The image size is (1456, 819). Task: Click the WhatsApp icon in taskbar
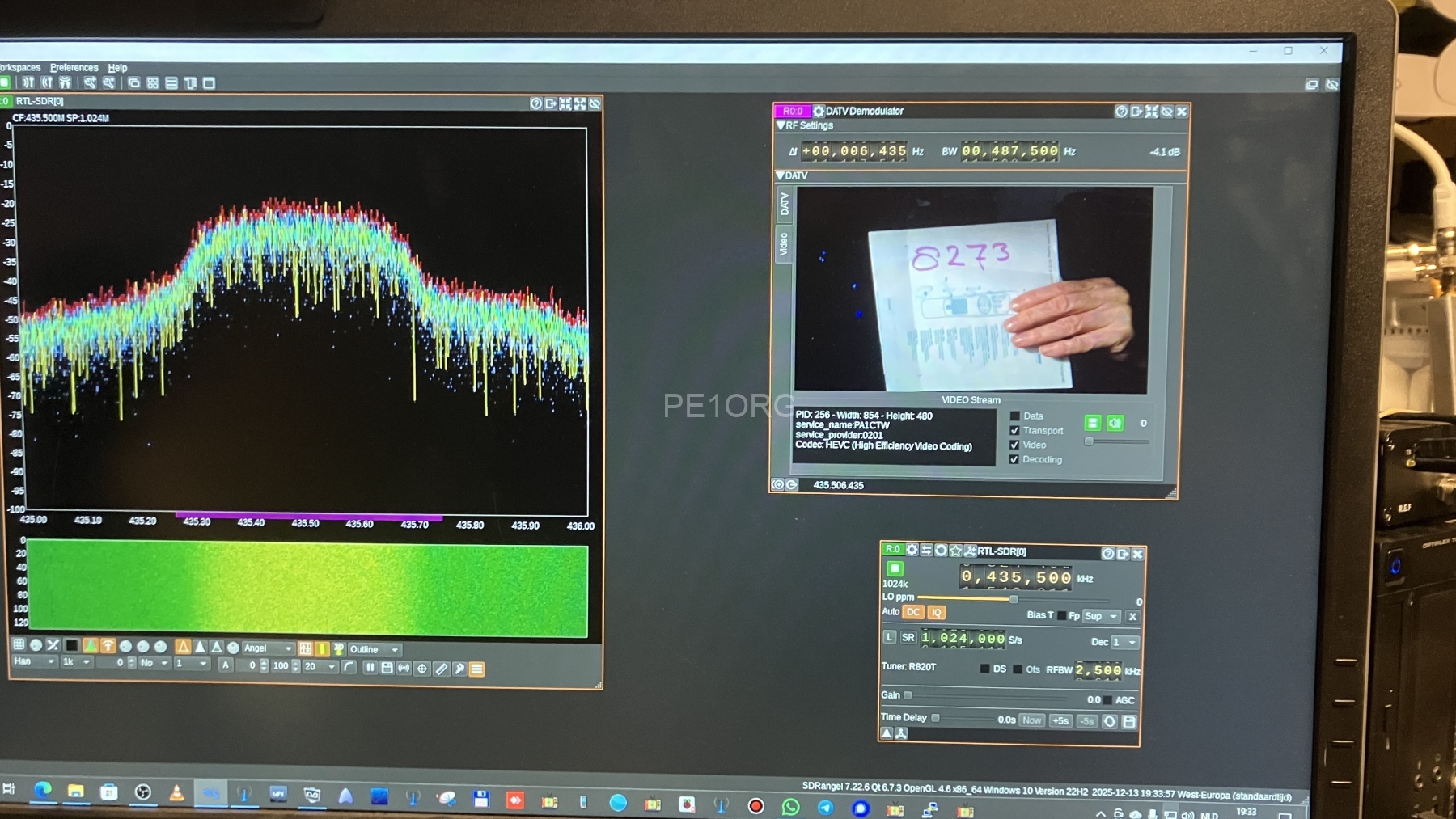pyautogui.click(x=790, y=806)
